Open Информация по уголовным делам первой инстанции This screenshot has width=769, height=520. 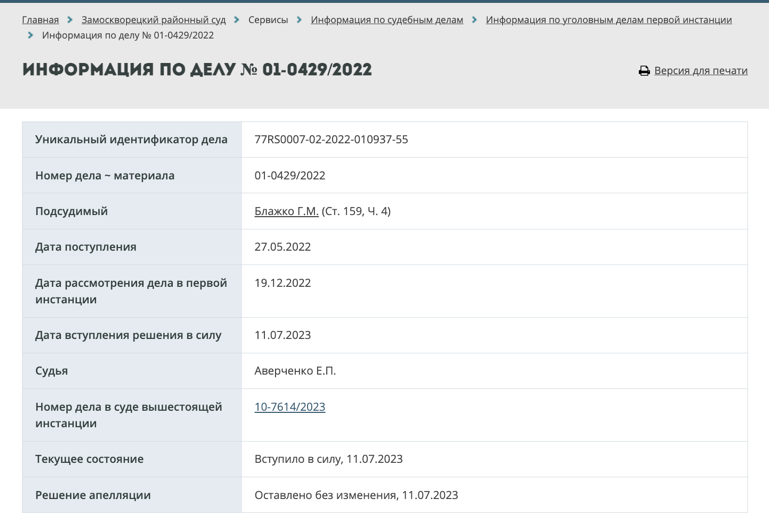tap(609, 20)
